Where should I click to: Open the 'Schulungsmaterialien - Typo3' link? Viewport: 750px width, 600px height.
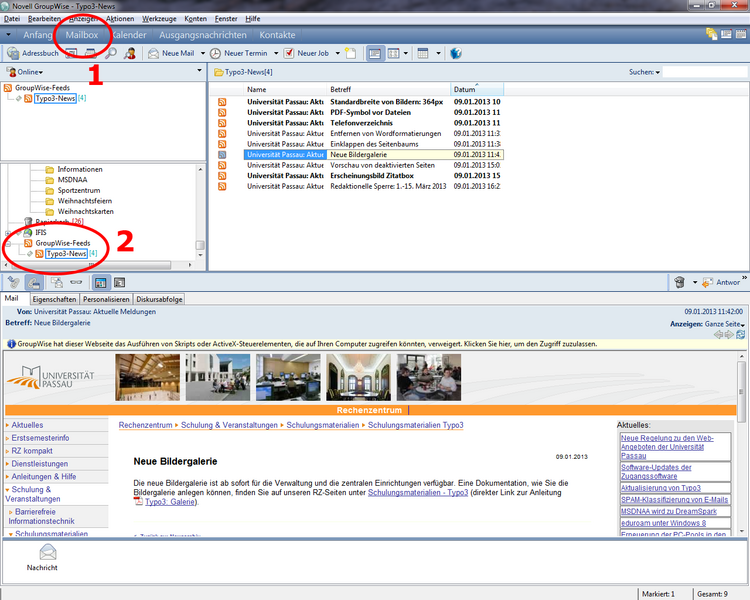418,492
